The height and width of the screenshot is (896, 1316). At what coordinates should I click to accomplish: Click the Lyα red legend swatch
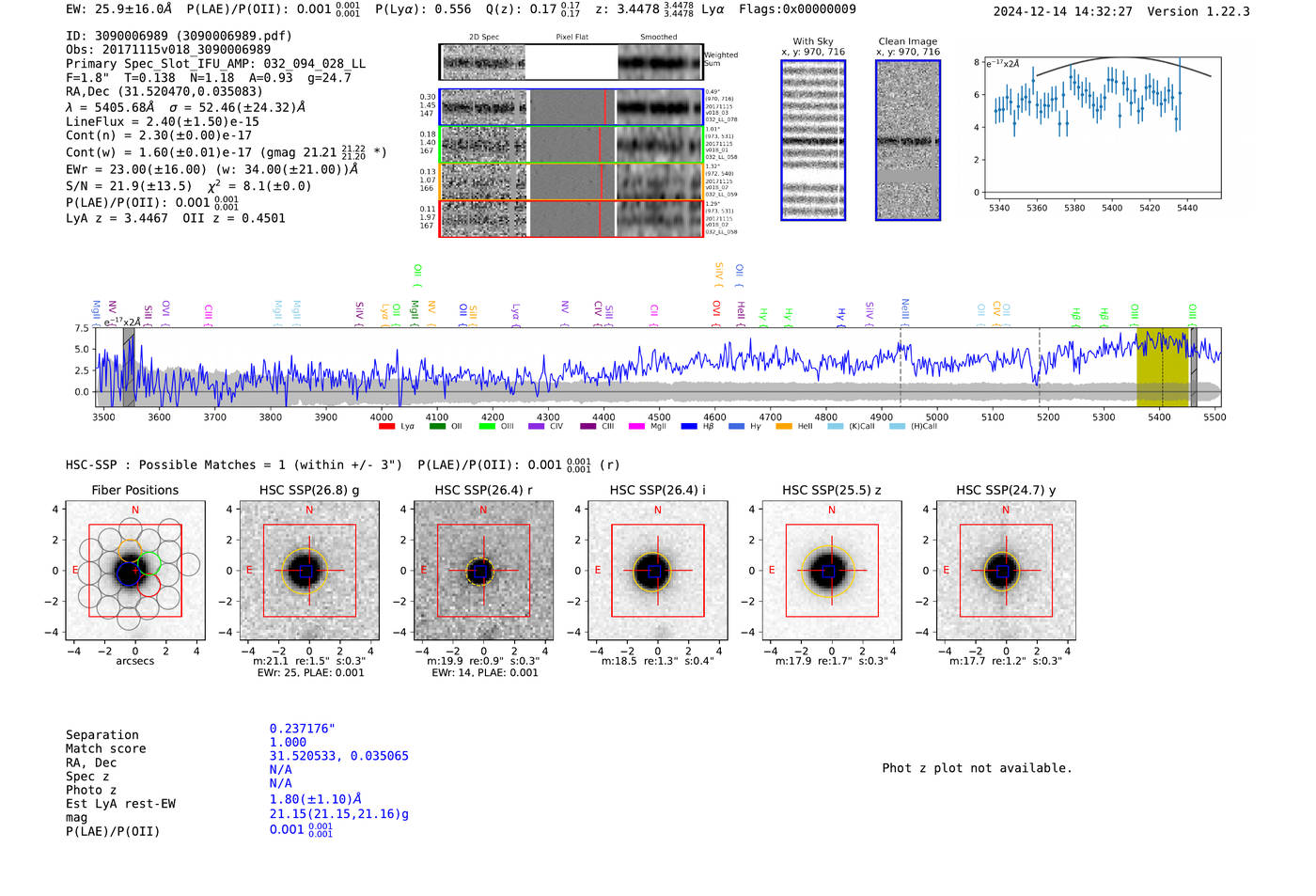(x=386, y=427)
